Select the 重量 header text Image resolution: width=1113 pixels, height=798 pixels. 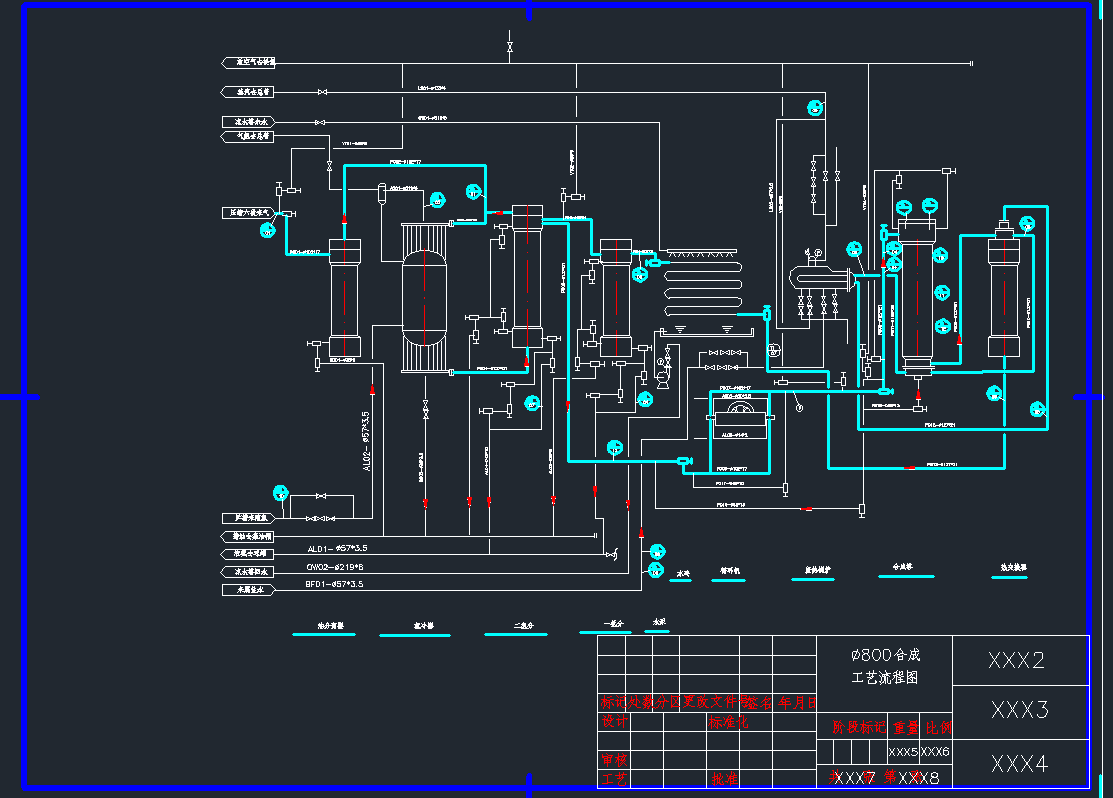906,727
